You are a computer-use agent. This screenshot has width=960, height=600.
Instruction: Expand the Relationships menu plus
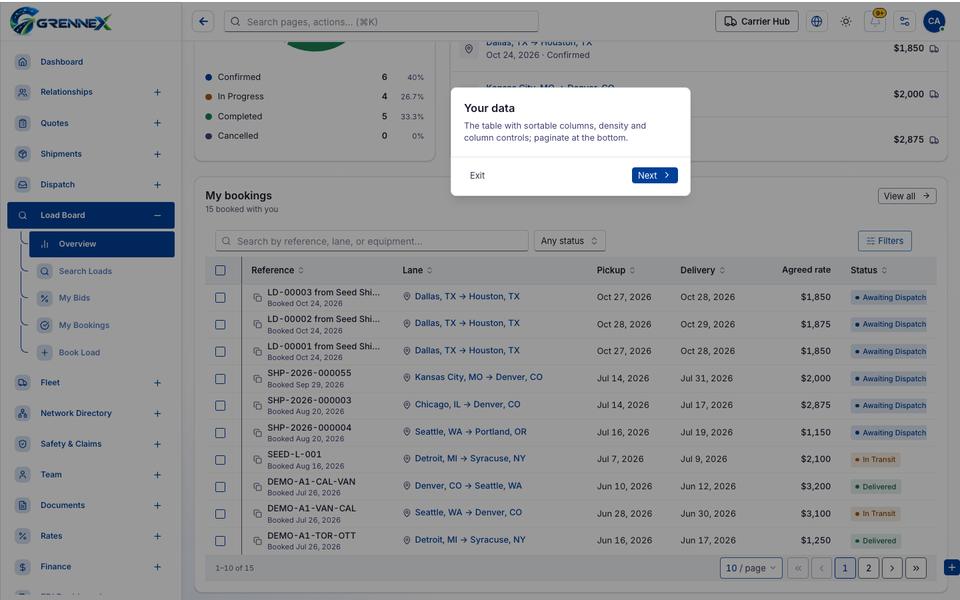(157, 92)
